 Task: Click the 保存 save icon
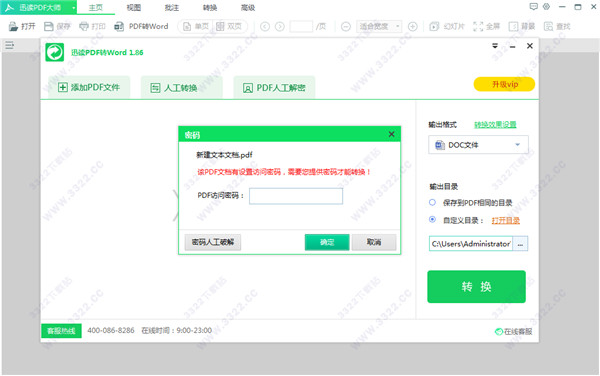49,26
